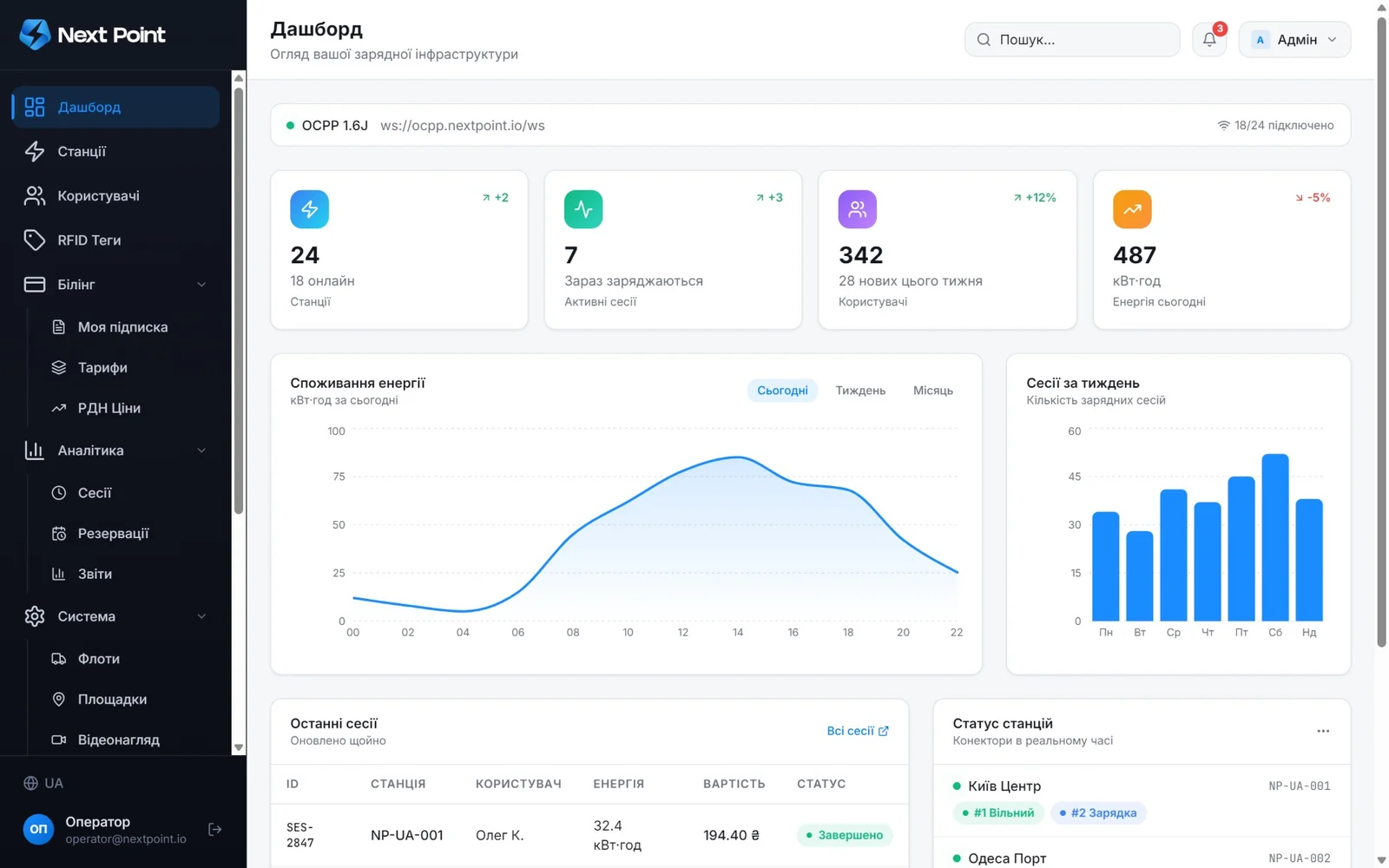
Task: Switch chart to Місяць
Action: tap(933, 391)
